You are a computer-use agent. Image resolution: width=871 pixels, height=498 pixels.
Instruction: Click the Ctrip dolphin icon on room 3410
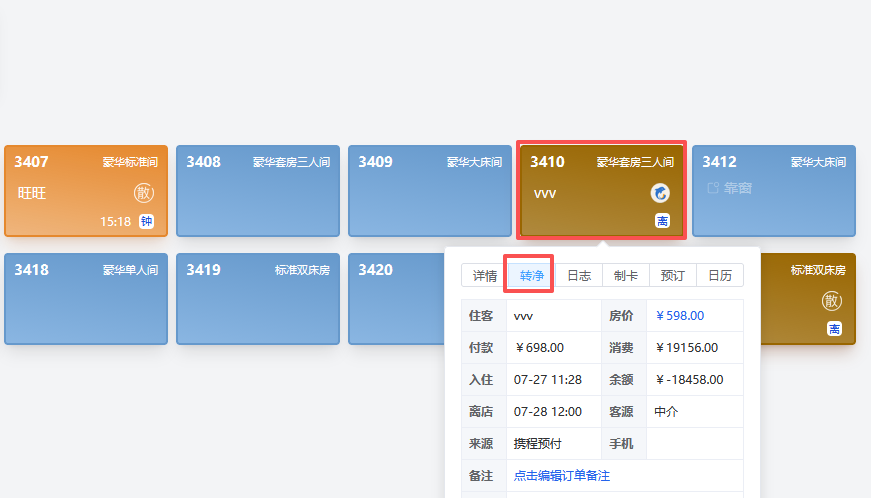point(660,193)
